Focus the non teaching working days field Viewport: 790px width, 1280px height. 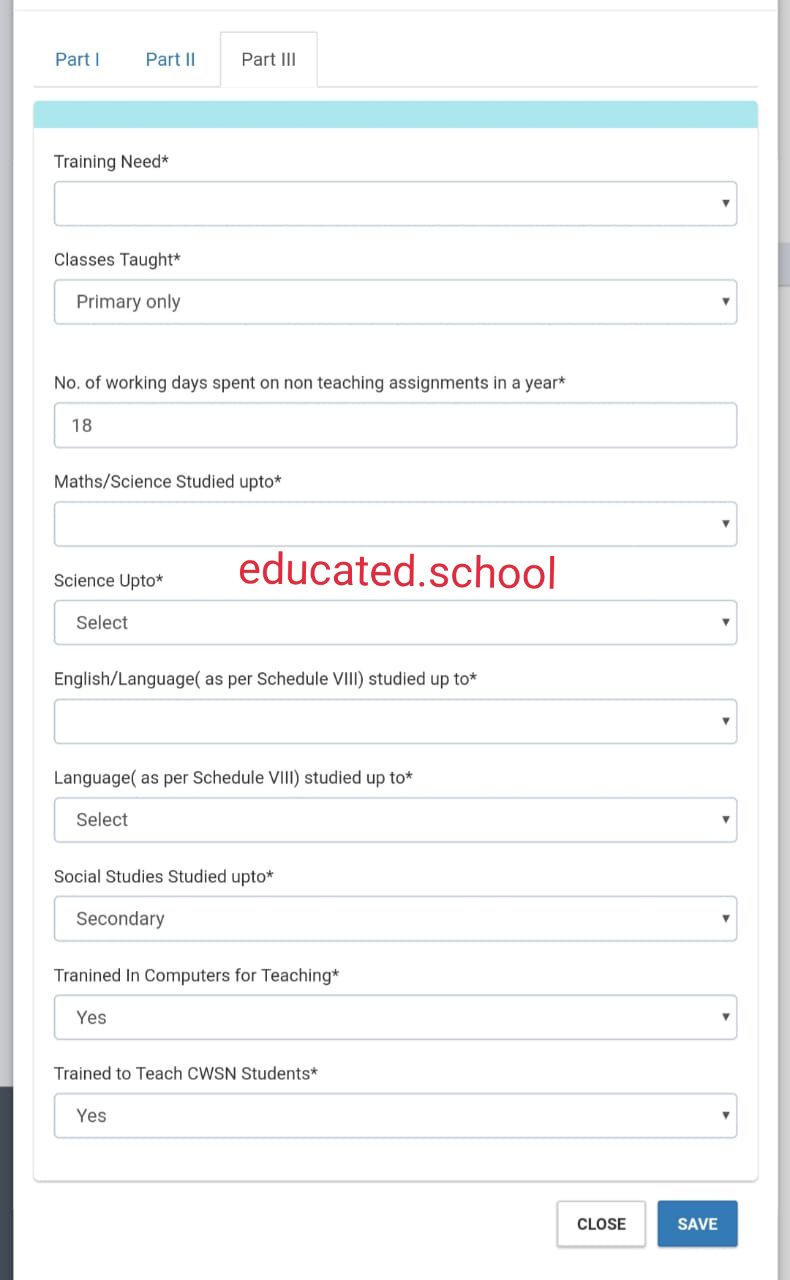[395, 425]
